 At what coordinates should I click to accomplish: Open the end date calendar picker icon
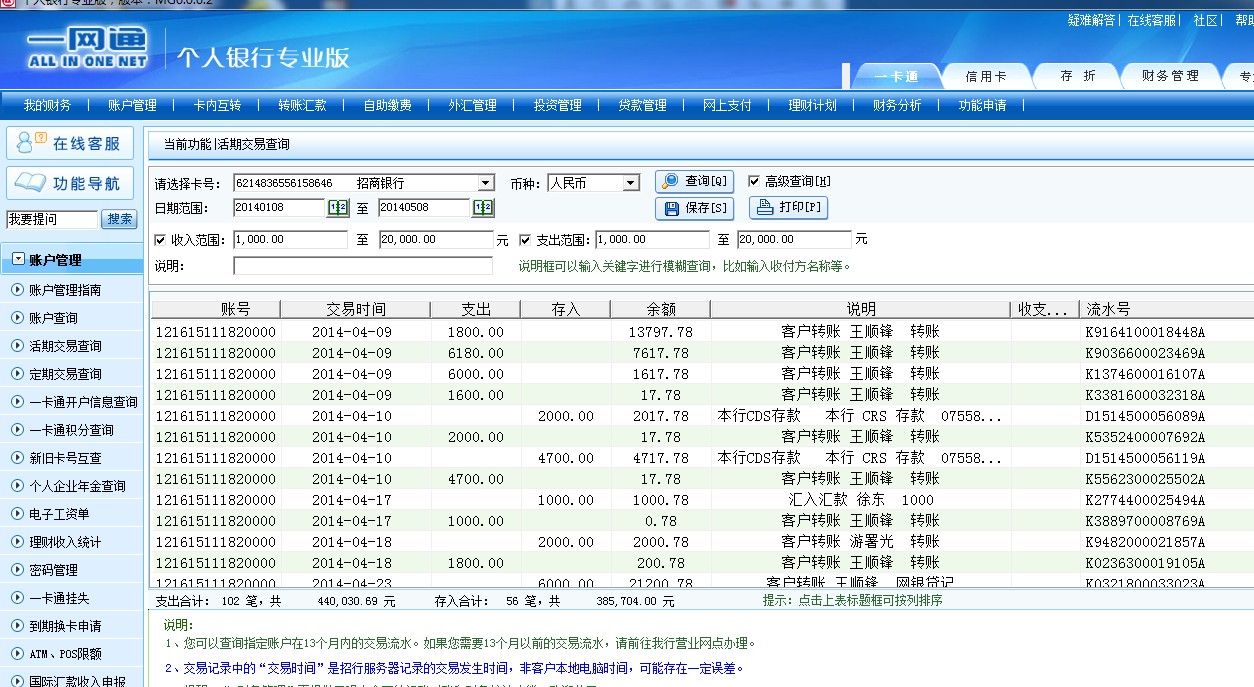(483, 208)
